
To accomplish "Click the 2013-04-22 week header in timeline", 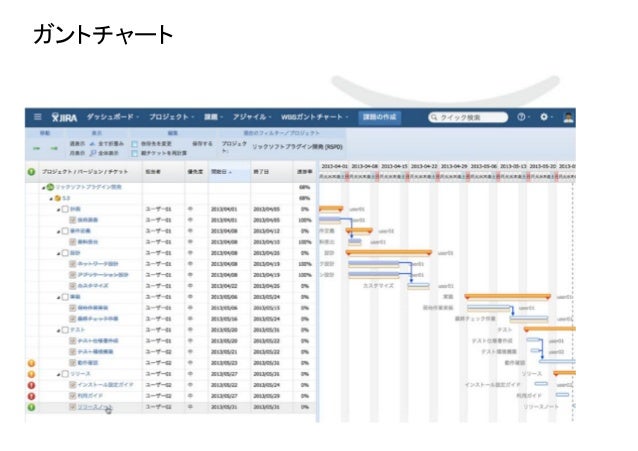I will (x=424, y=166).
